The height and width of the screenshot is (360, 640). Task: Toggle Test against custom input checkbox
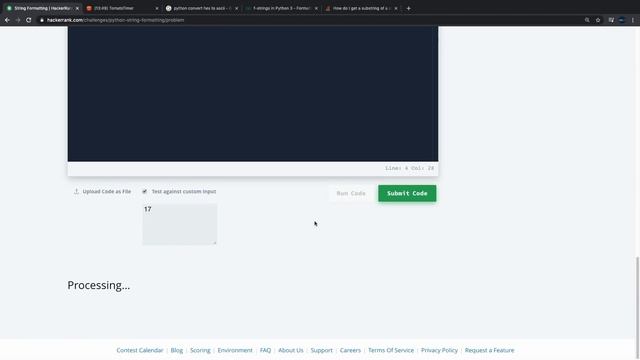coord(144,191)
